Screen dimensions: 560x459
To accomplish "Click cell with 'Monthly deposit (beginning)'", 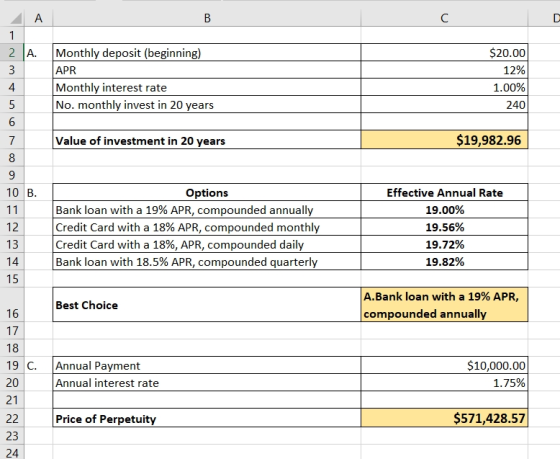I will 207,53.
